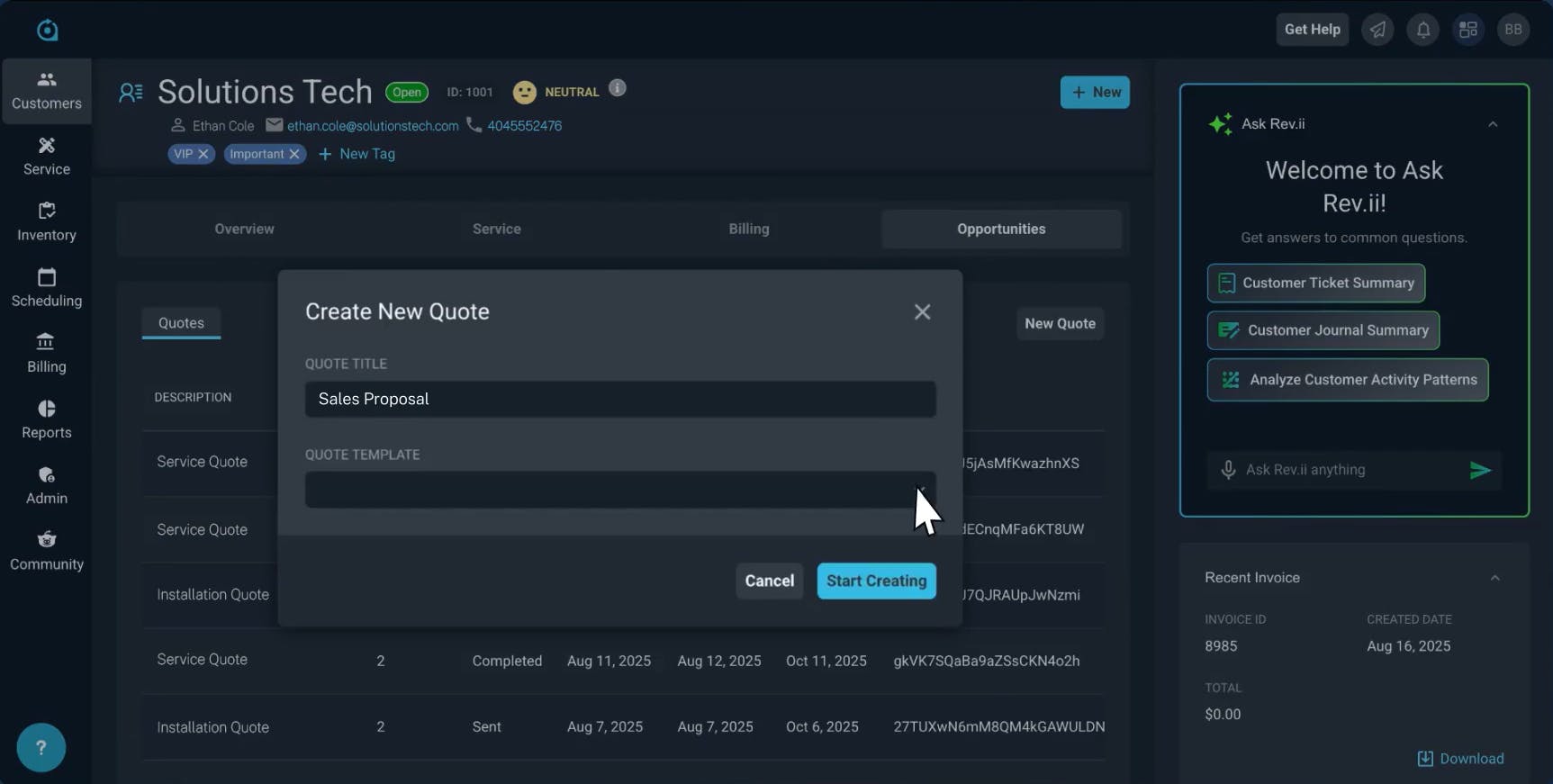Image resolution: width=1553 pixels, height=784 pixels.
Task: Open the Inventory sidebar section
Action: tap(47, 221)
